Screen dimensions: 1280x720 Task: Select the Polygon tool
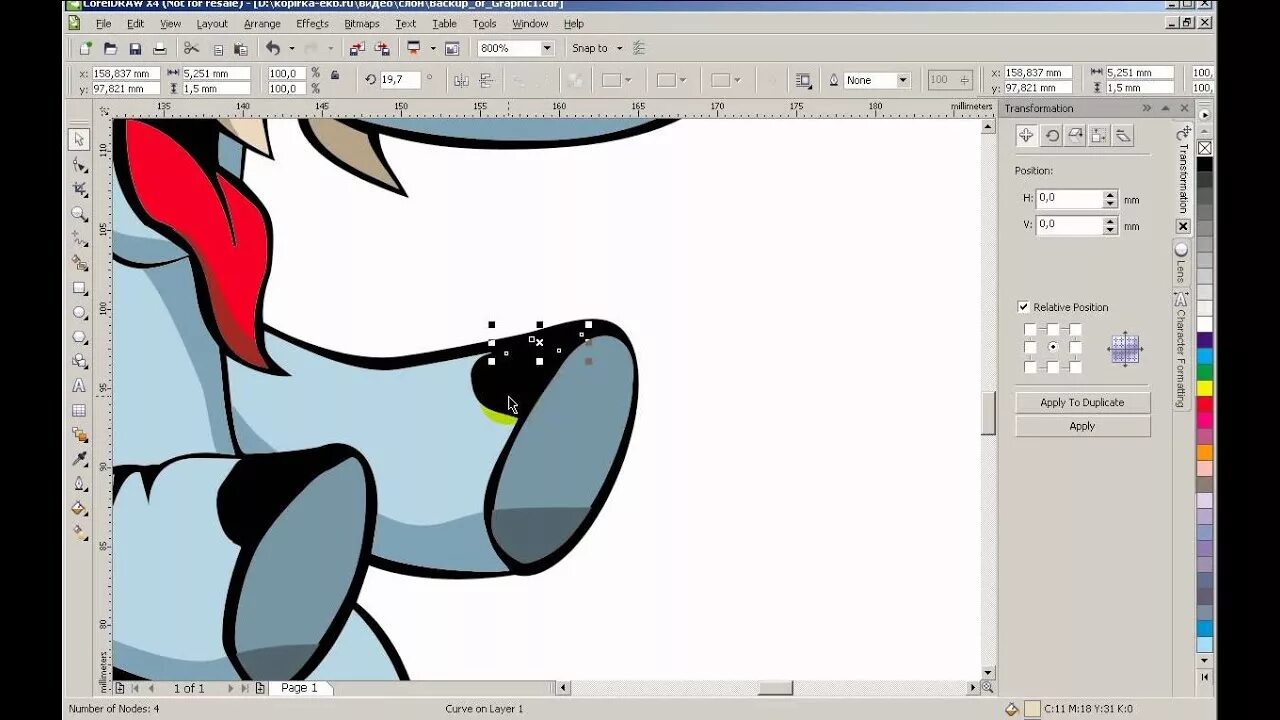coord(79,337)
